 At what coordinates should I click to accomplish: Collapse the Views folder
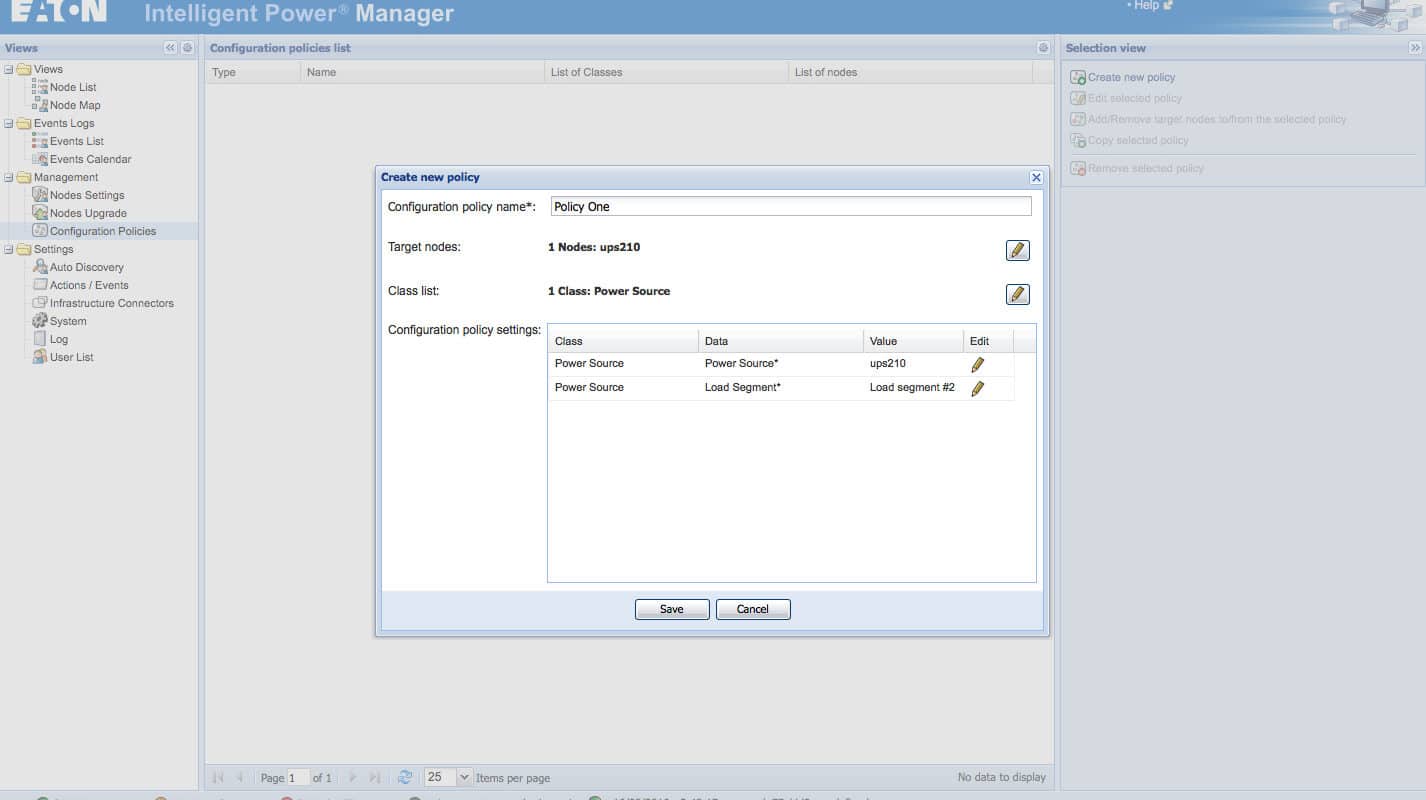tap(8, 69)
